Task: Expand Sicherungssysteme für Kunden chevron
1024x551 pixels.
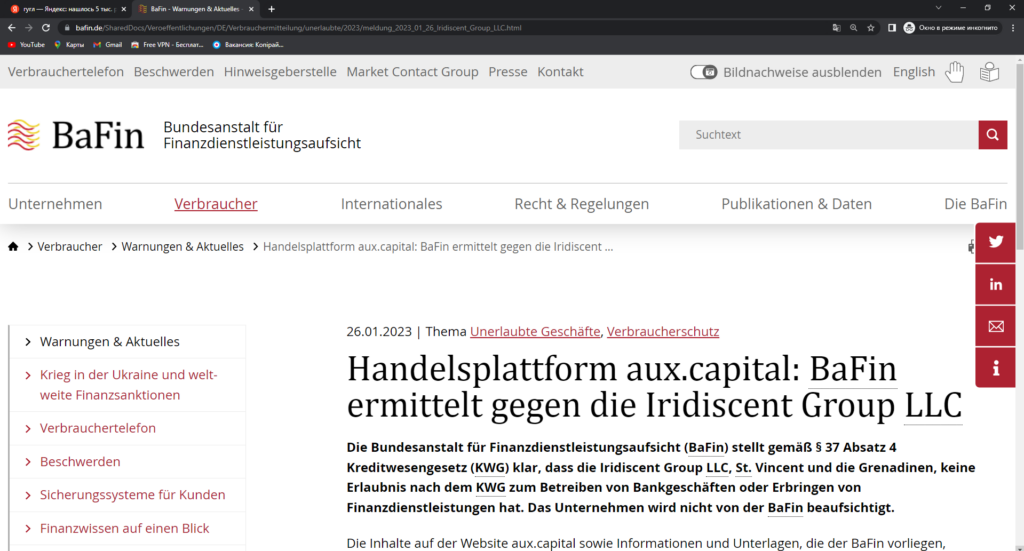Action: point(27,495)
